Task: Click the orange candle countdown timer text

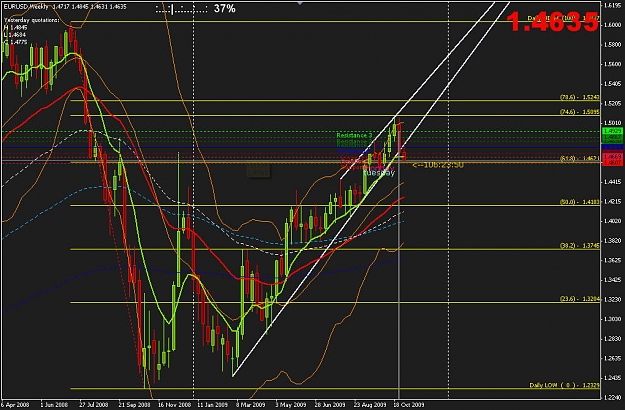Action: (x=438, y=164)
